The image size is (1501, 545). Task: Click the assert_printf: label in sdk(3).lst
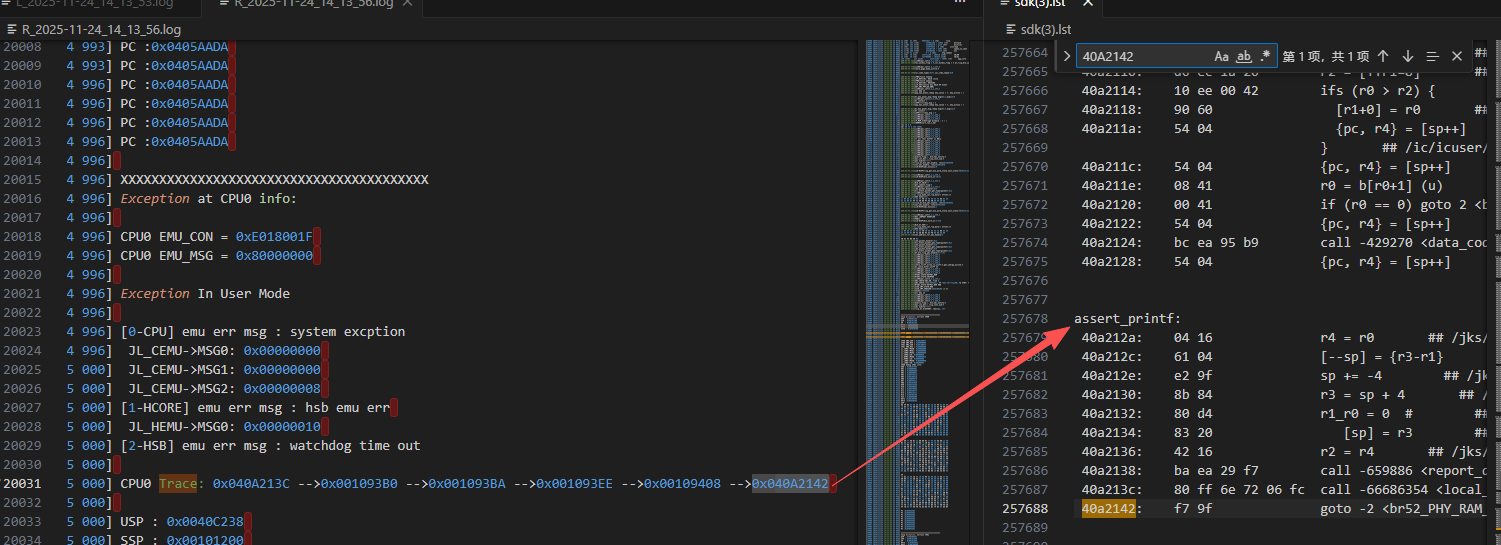click(1127, 318)
